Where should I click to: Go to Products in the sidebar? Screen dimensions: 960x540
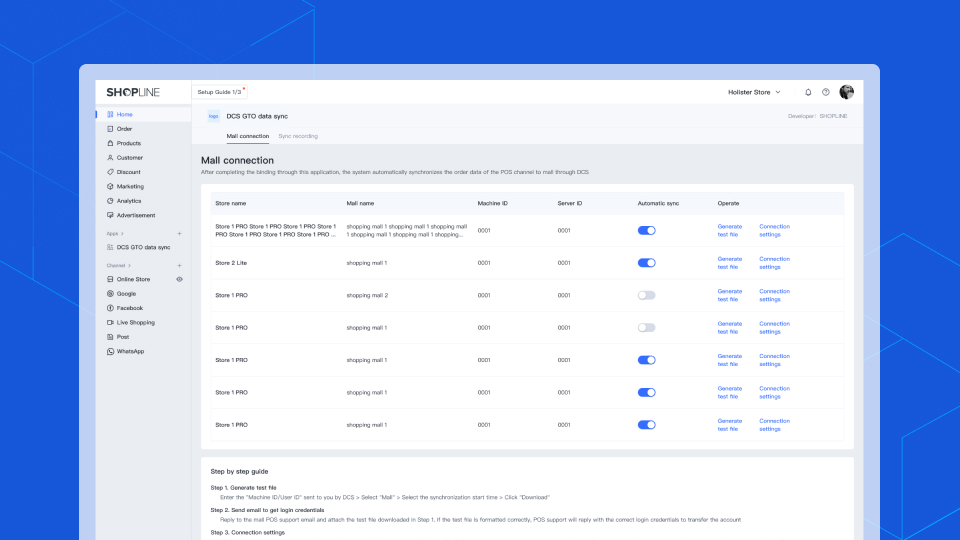128,143
